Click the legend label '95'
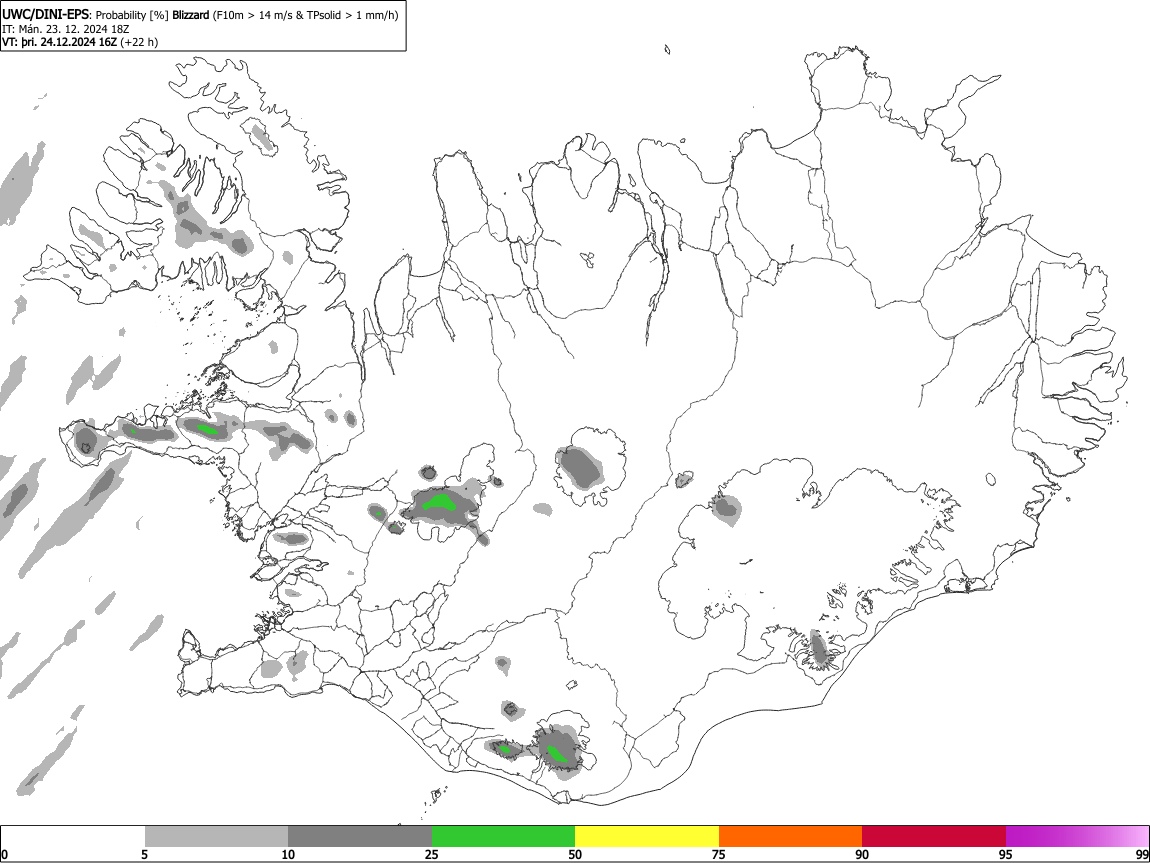 [x=1006, y=854]
